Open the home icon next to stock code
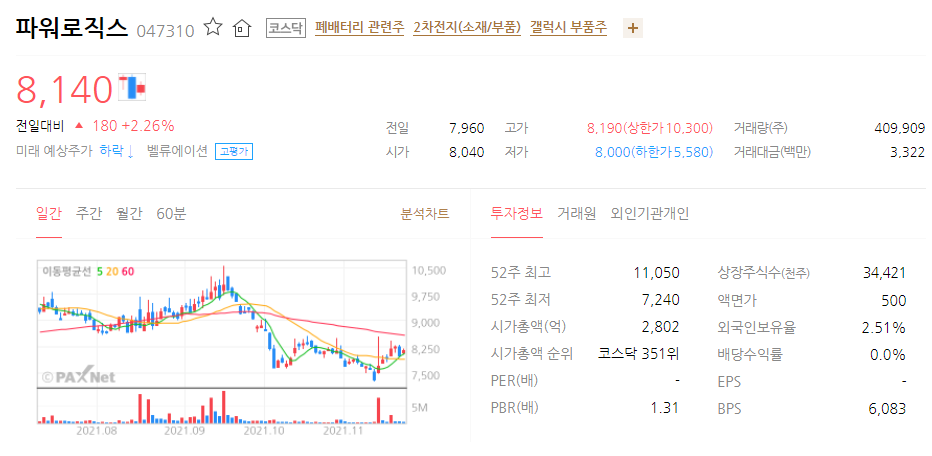The width and height of the screenshot is (932, 456). (x=241, y=28)
